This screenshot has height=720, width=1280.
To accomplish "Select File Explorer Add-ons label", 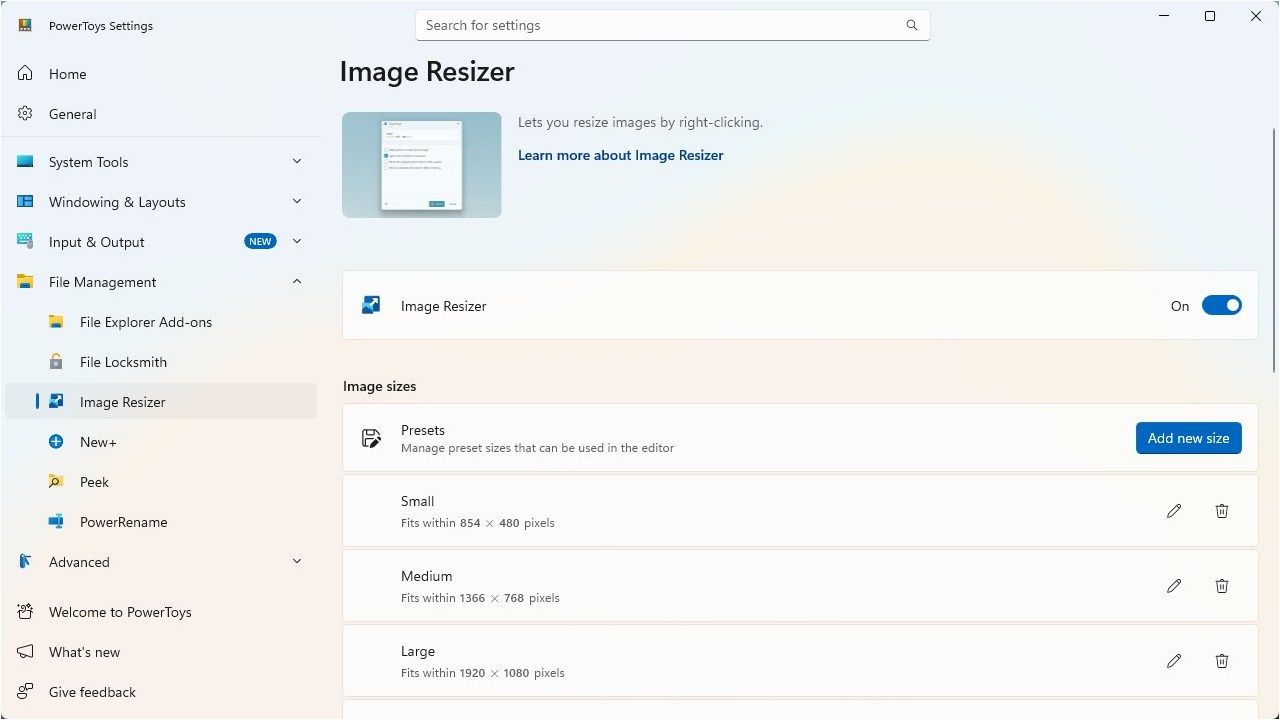I will coord(146,322).
